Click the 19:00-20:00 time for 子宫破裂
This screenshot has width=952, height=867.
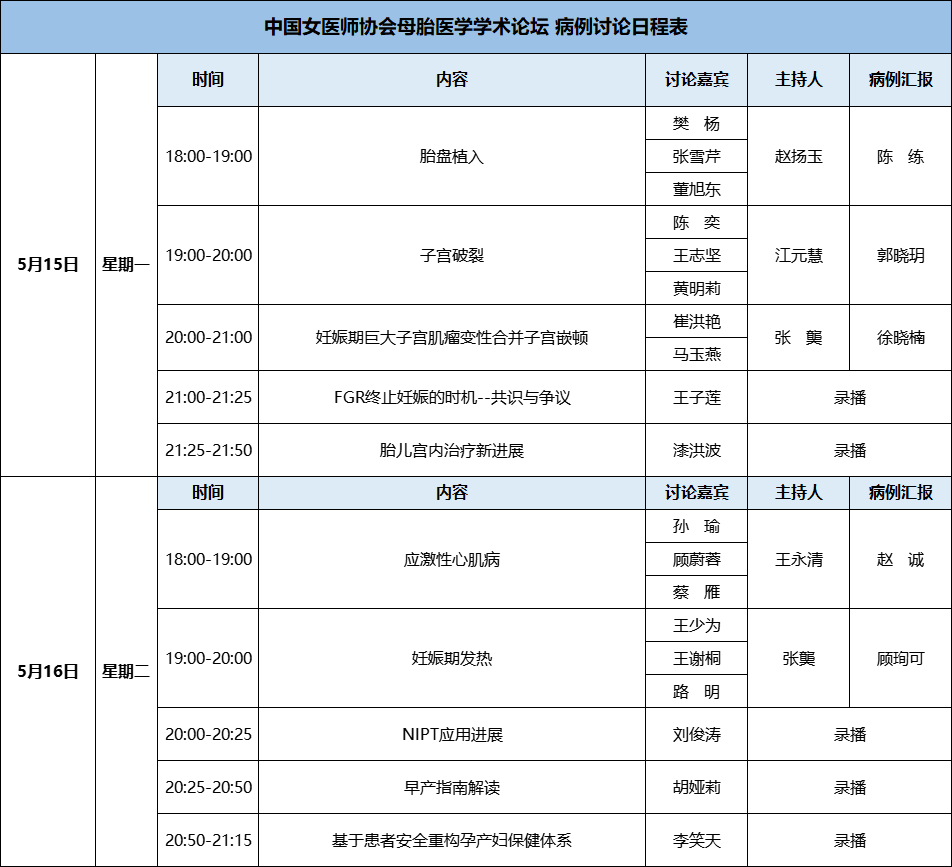[208, 256]
